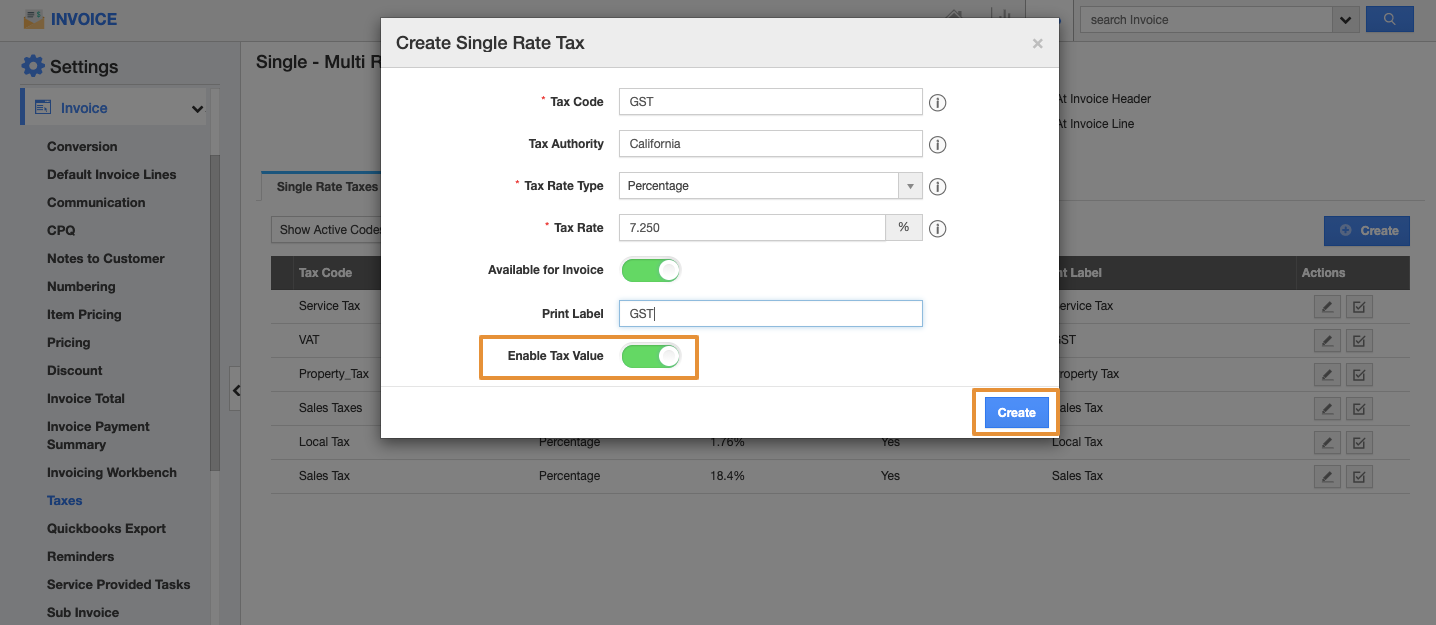1436x625 pixels.
Task: Click the blue search magnifier button
Action: tap(1389, 19)
